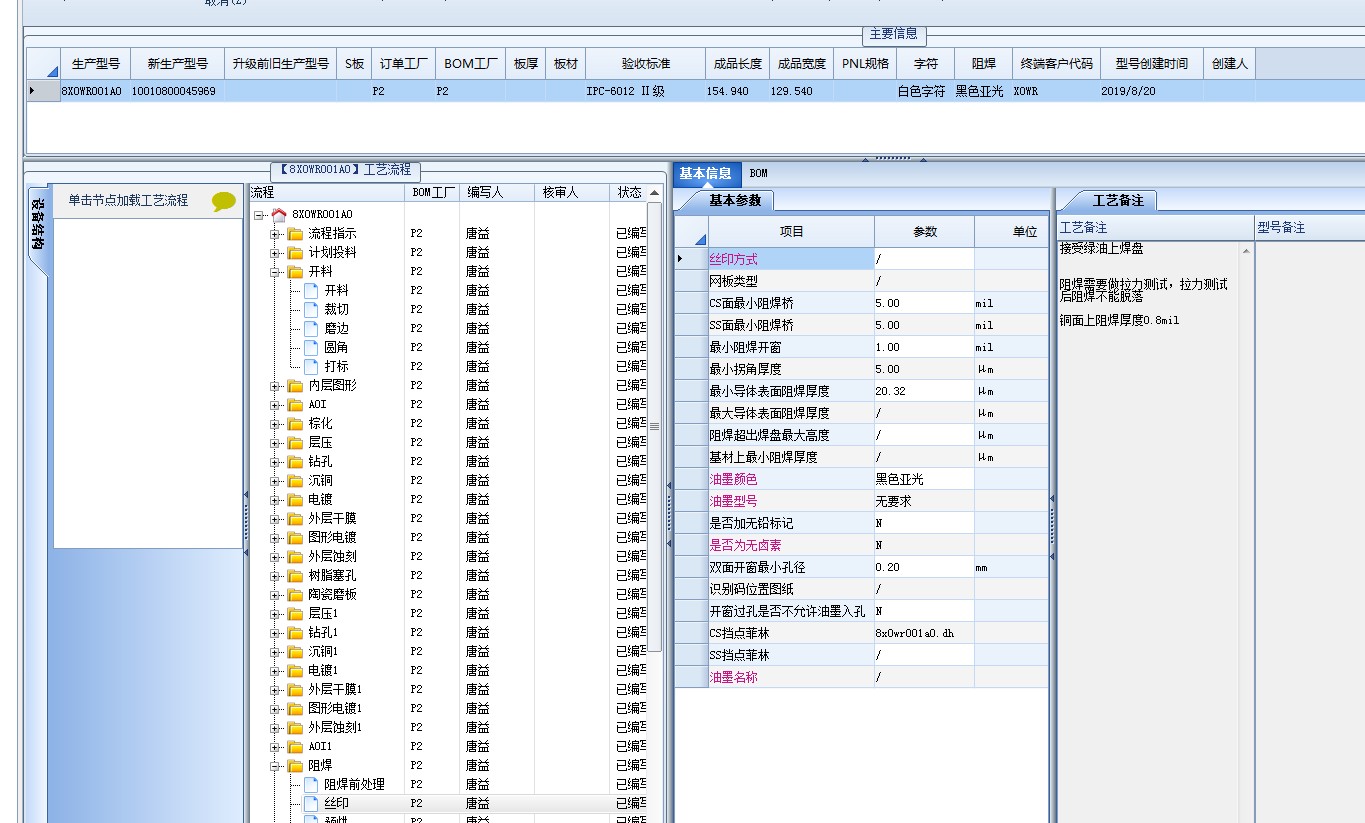Screen dimensions: 1365x823
Task: Click the folder icon beside 棕化
Action: pyautogui.click(x=295, y=424)
